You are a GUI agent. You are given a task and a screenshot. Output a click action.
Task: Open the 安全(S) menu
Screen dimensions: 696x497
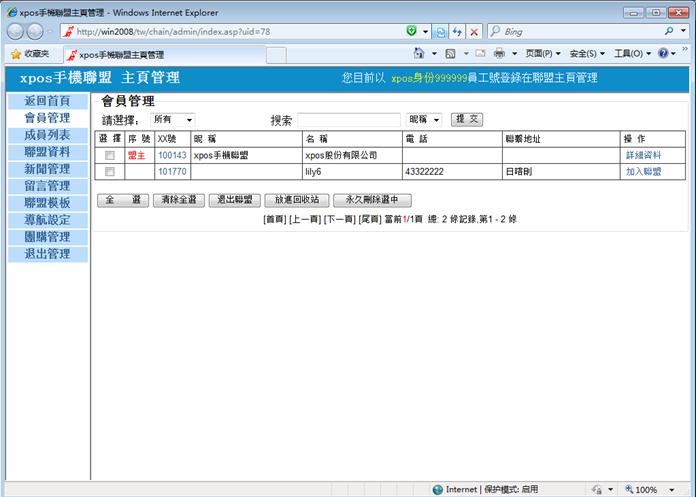coord(587,54)
